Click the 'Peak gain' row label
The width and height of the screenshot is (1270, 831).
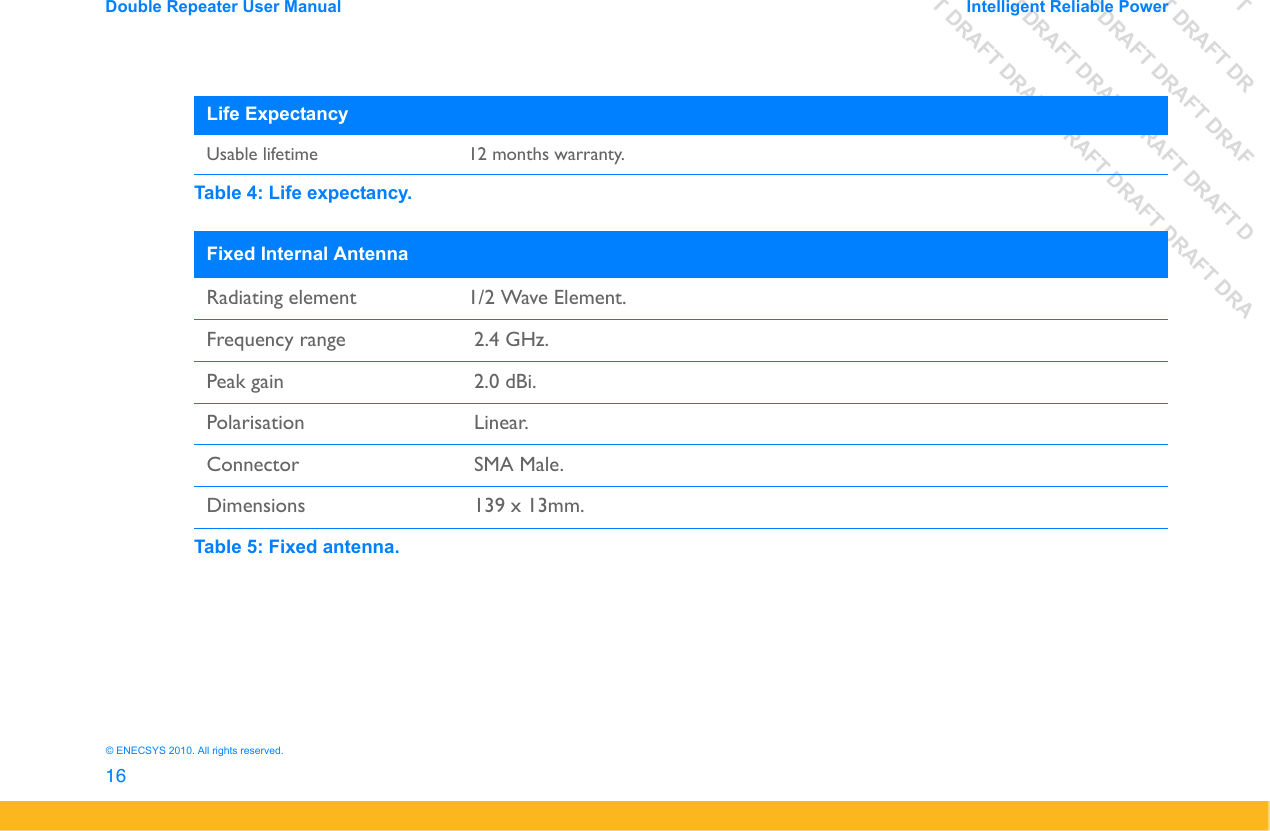pos(245,382)
